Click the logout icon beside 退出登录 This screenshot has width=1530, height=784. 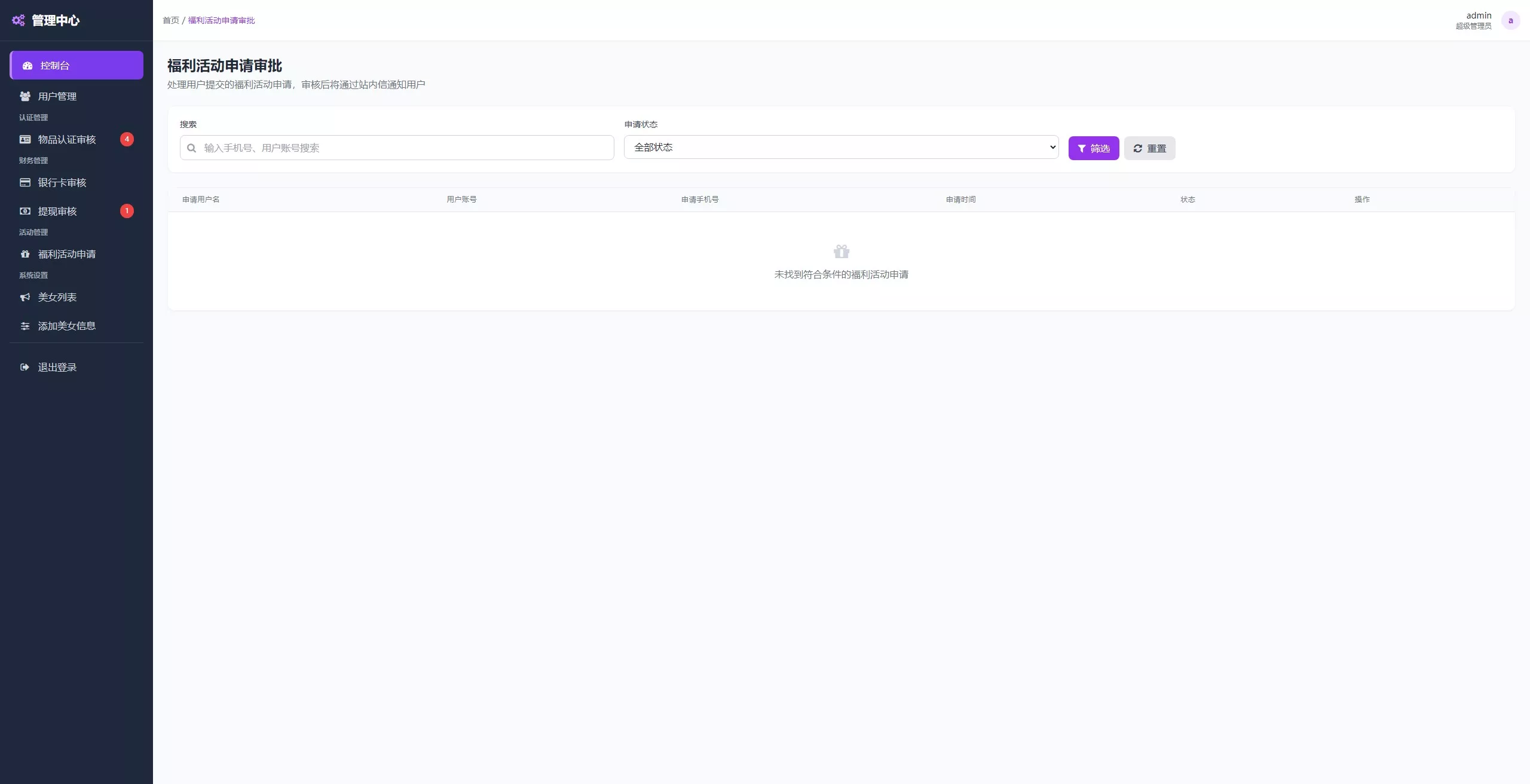[25, 367]
